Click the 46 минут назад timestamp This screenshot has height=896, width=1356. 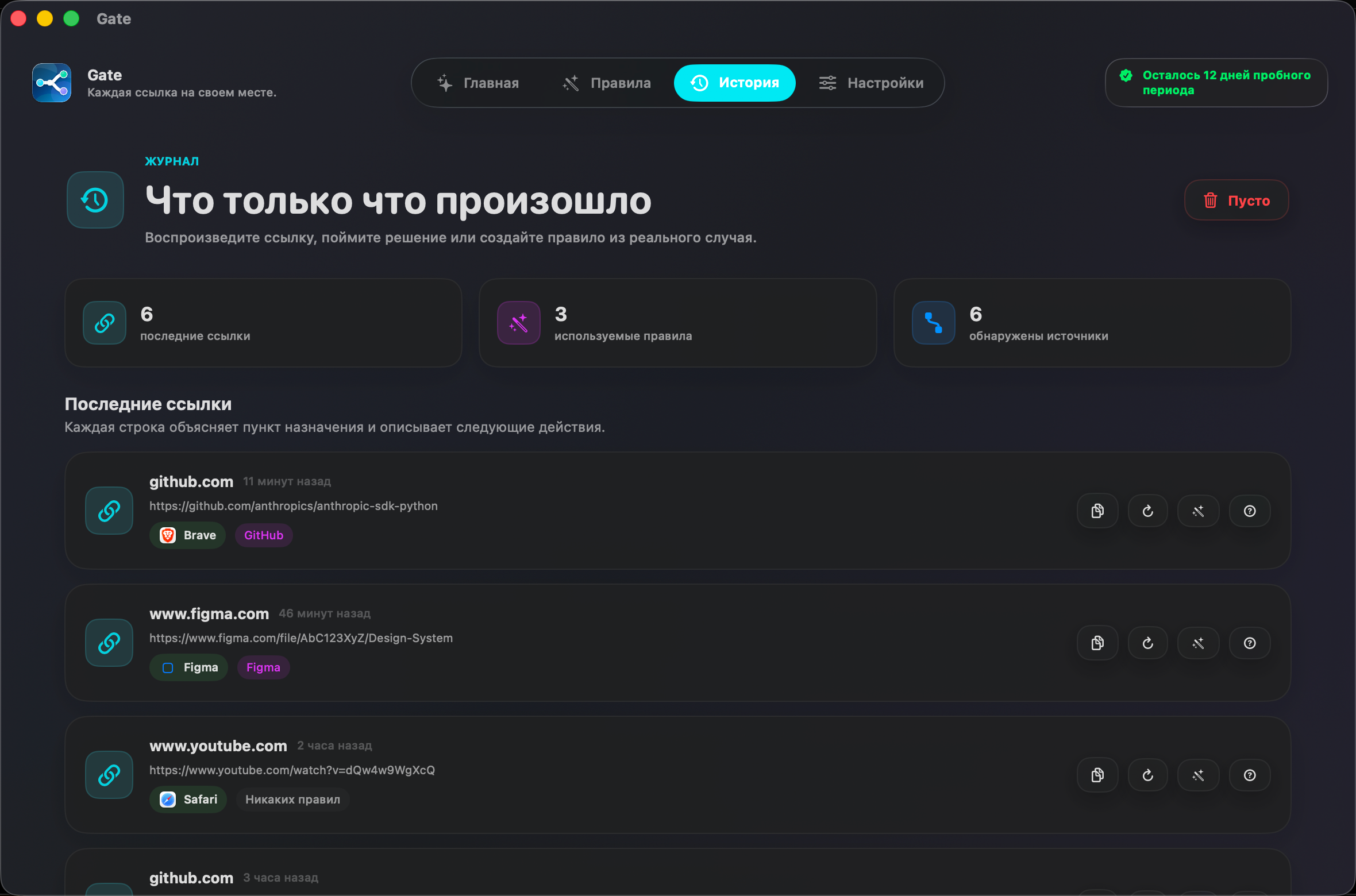[325, 613]
